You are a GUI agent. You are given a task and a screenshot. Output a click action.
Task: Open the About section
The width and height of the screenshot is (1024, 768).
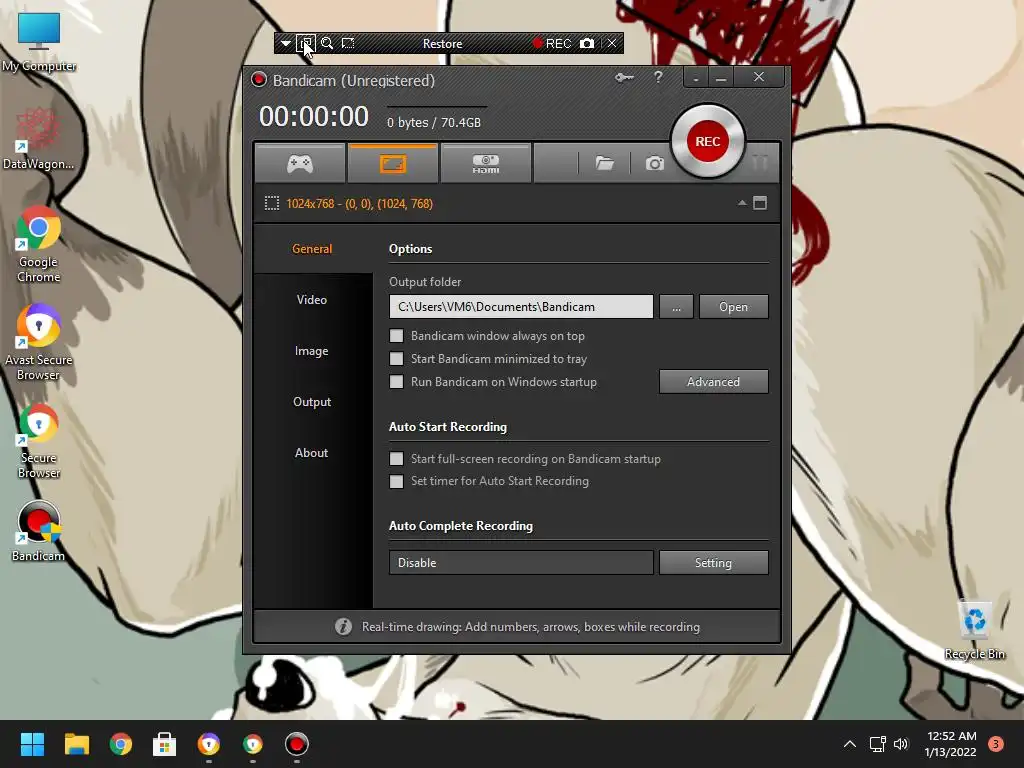click(312, 453)
